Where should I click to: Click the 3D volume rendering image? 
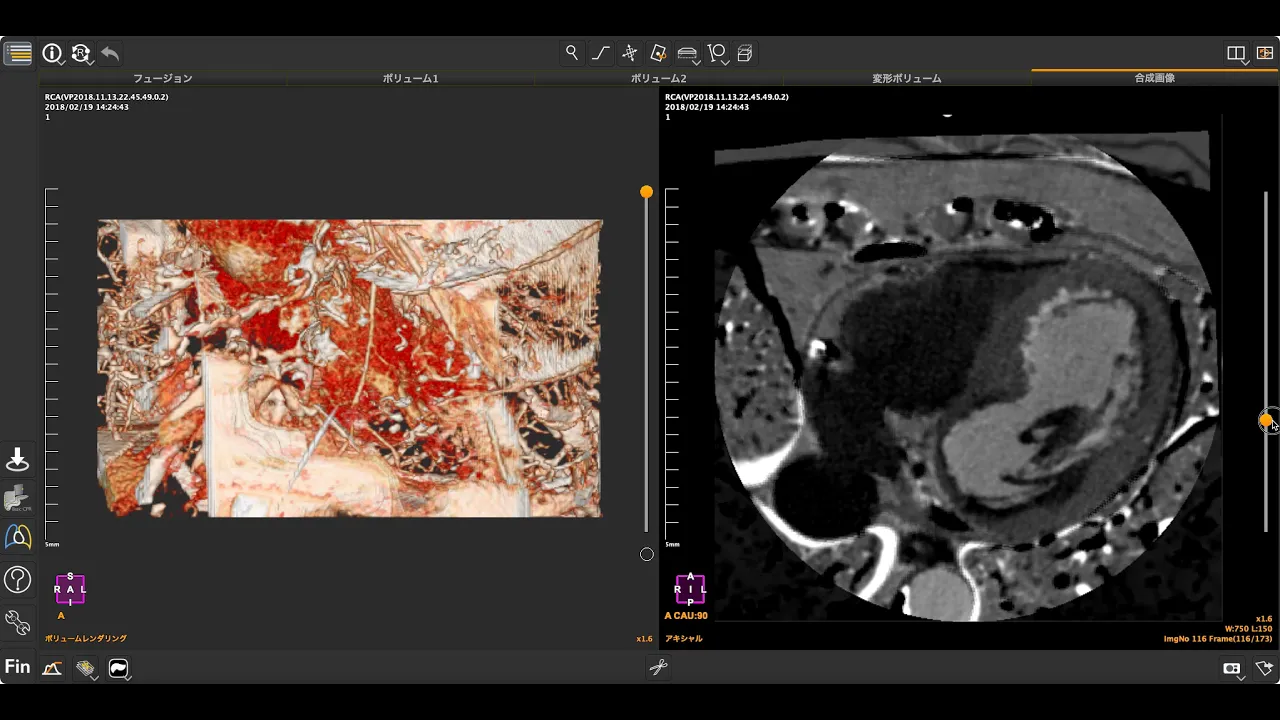pos(350,368)
